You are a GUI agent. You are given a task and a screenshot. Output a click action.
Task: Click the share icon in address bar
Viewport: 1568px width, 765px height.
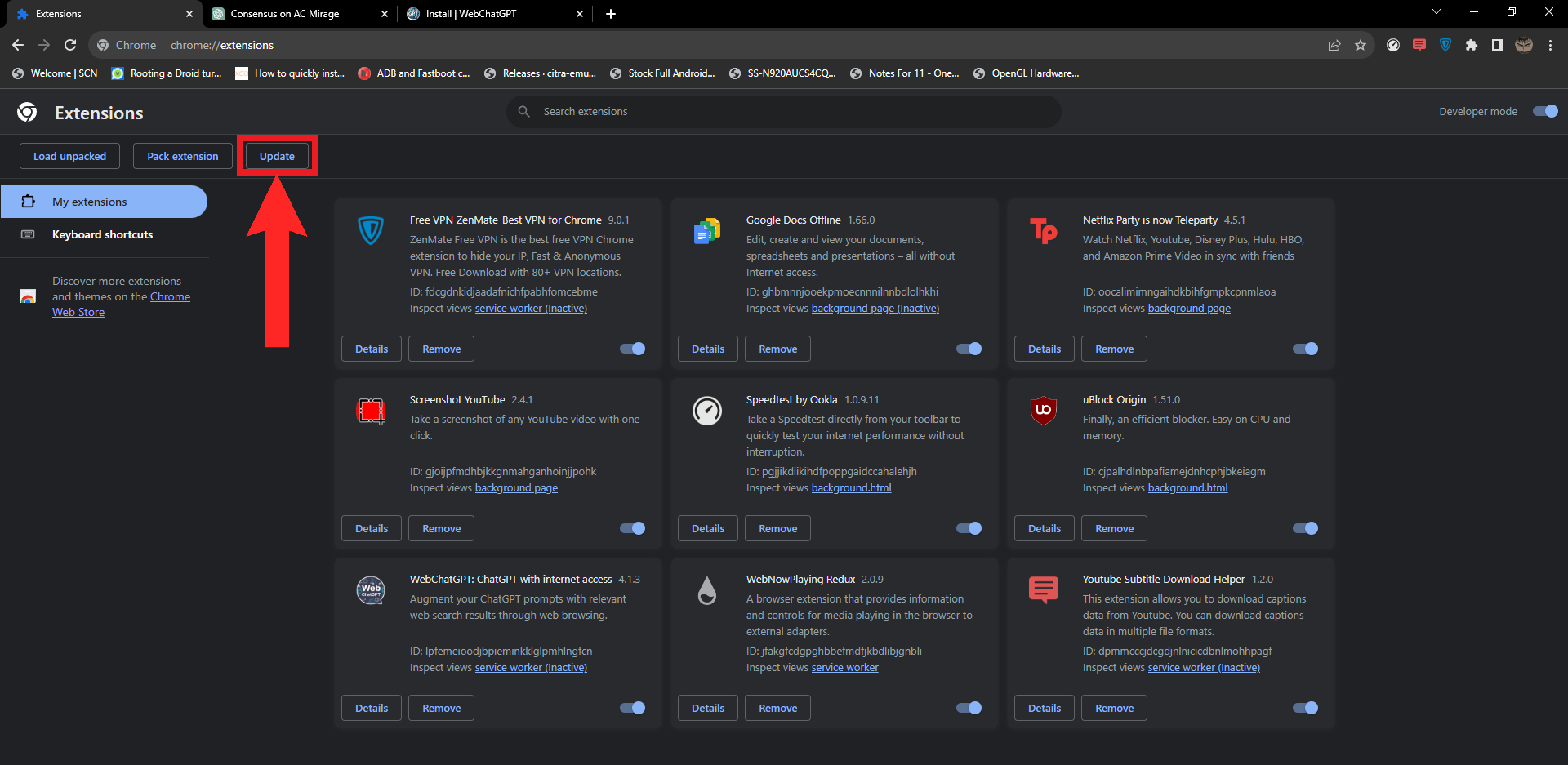pos(1334,45)
